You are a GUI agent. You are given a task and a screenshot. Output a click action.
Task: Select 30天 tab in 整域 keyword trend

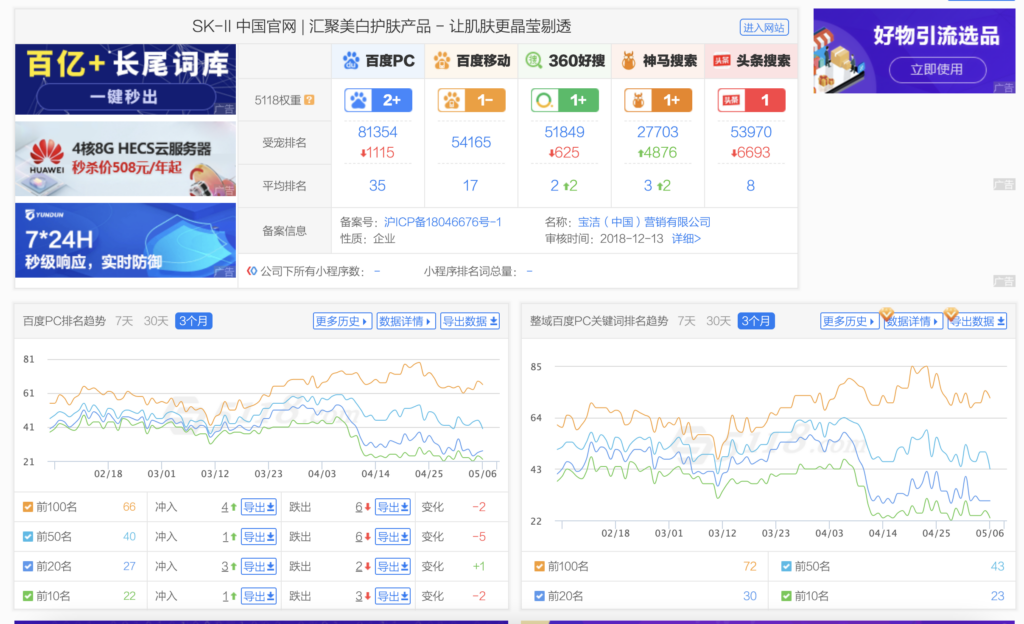718,321
